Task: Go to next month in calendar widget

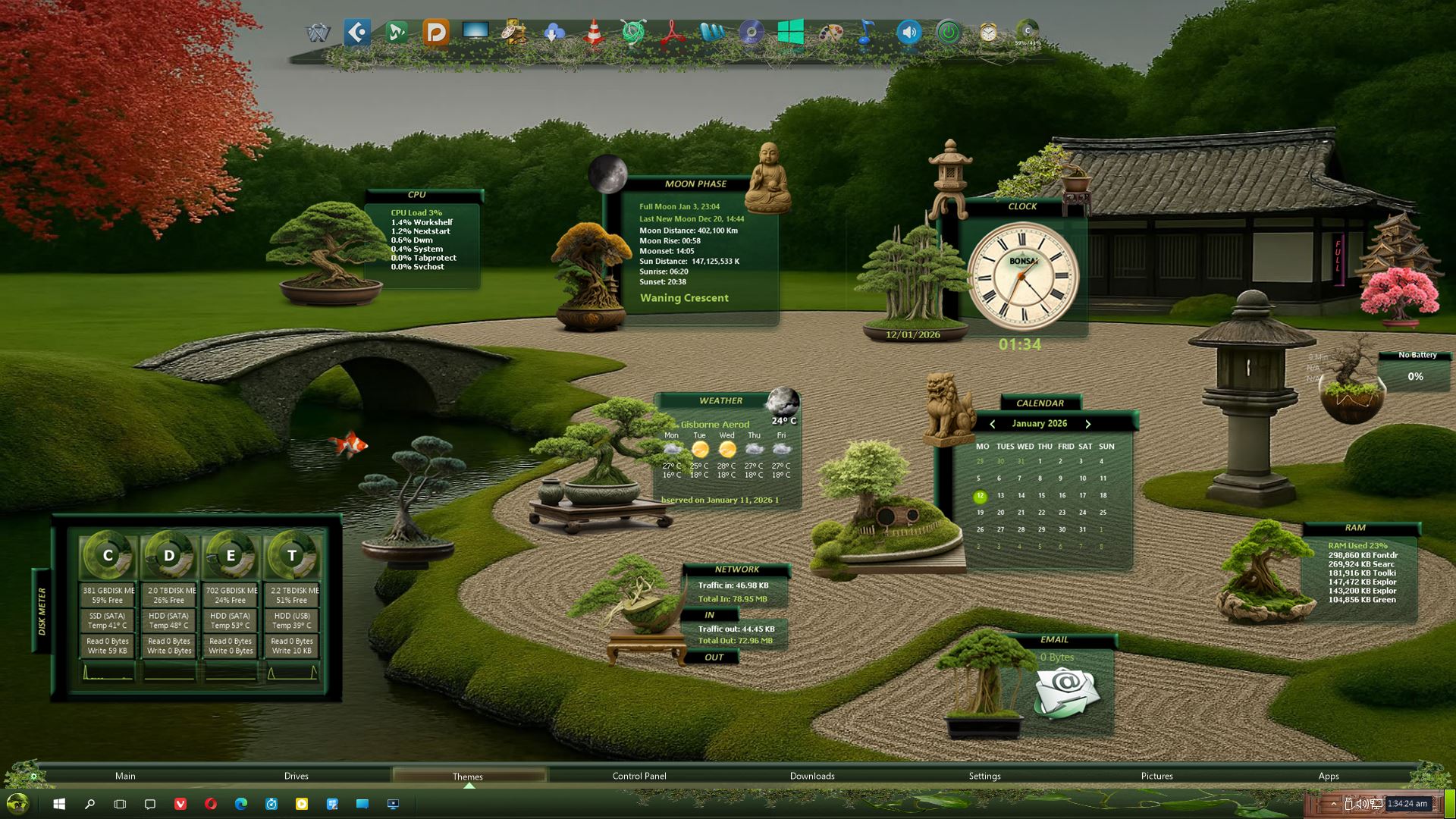Action: [1087, 424]
